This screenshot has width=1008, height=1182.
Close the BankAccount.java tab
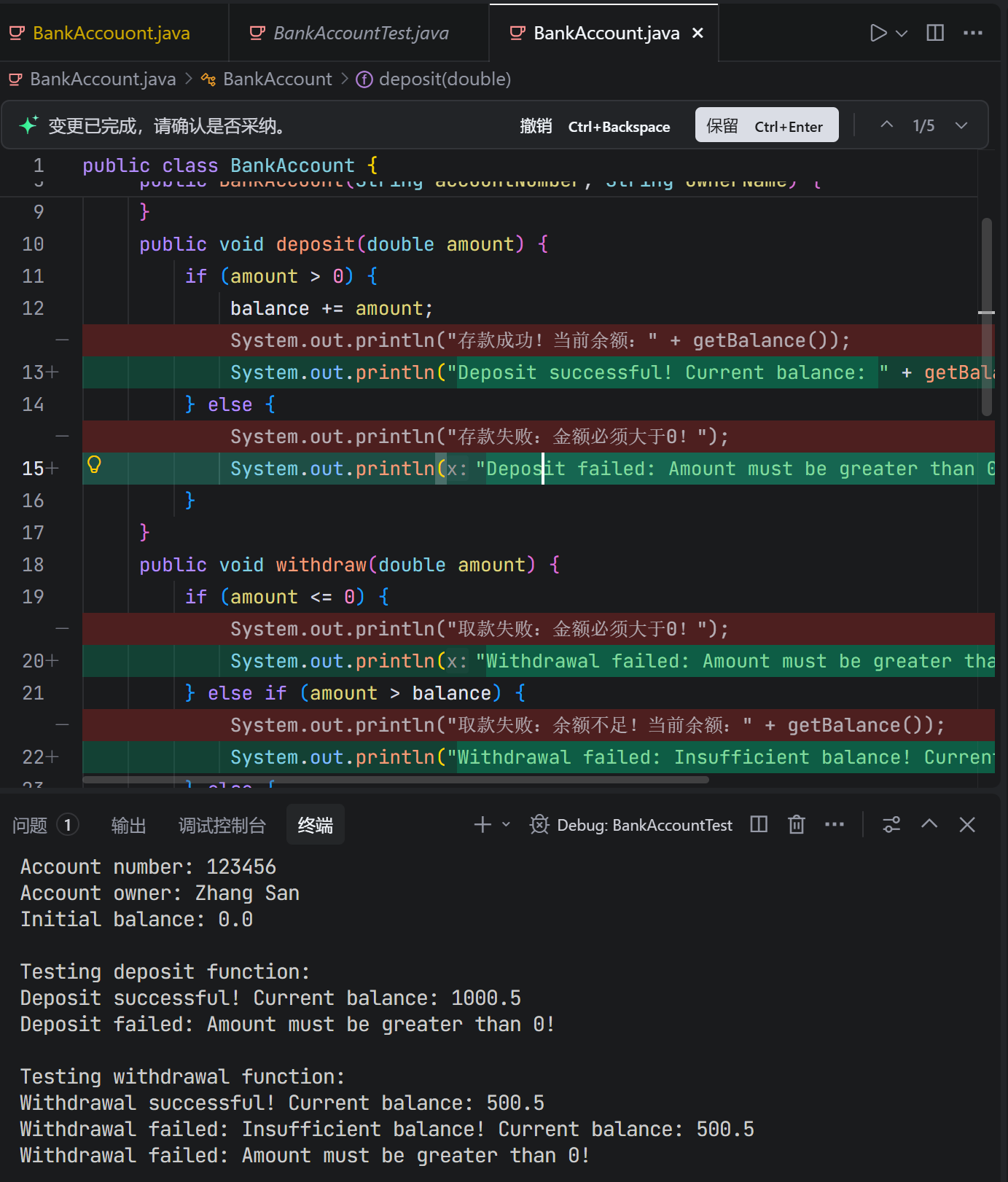pyautogui.click(x=698, y=34)
